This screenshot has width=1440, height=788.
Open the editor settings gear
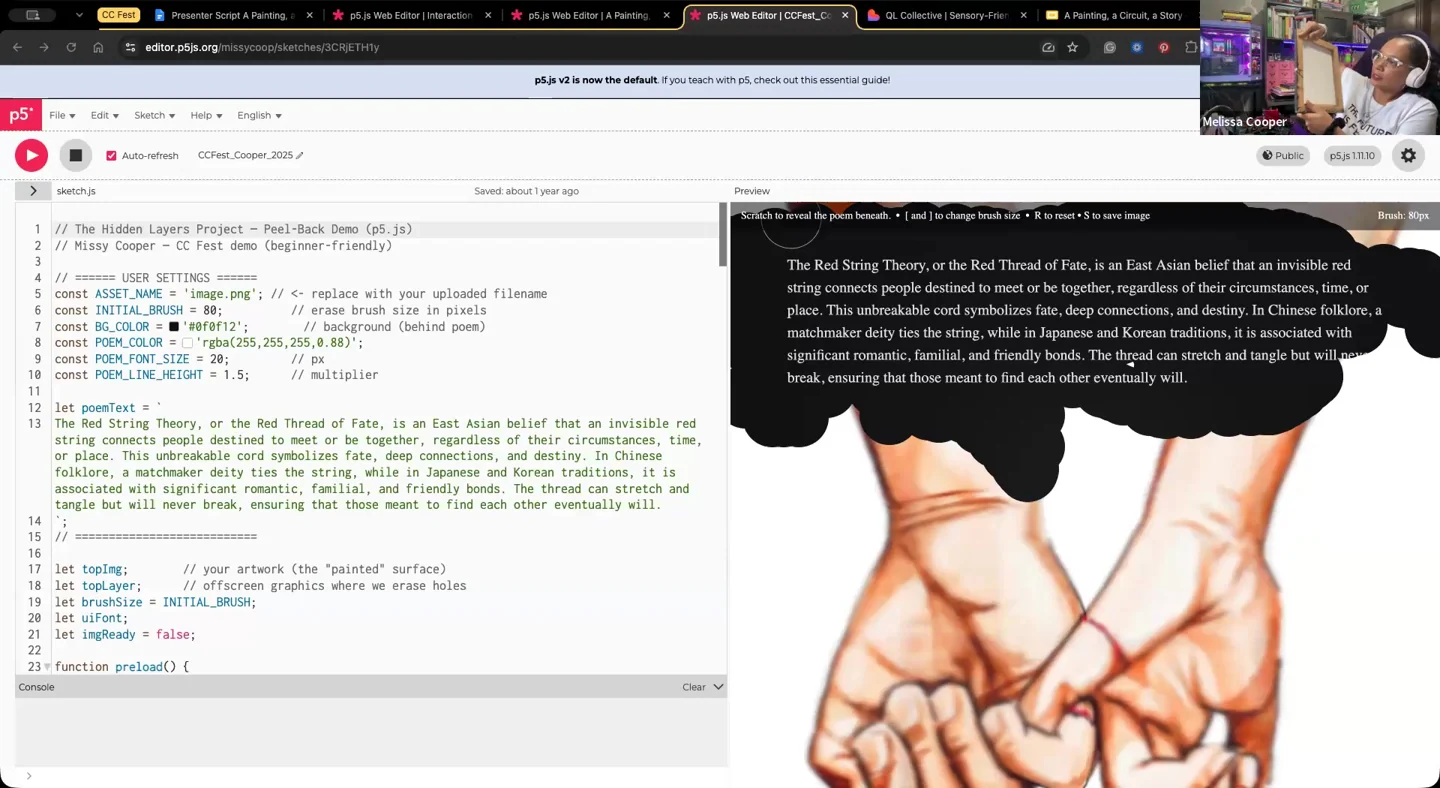(x=1408, y=155)
